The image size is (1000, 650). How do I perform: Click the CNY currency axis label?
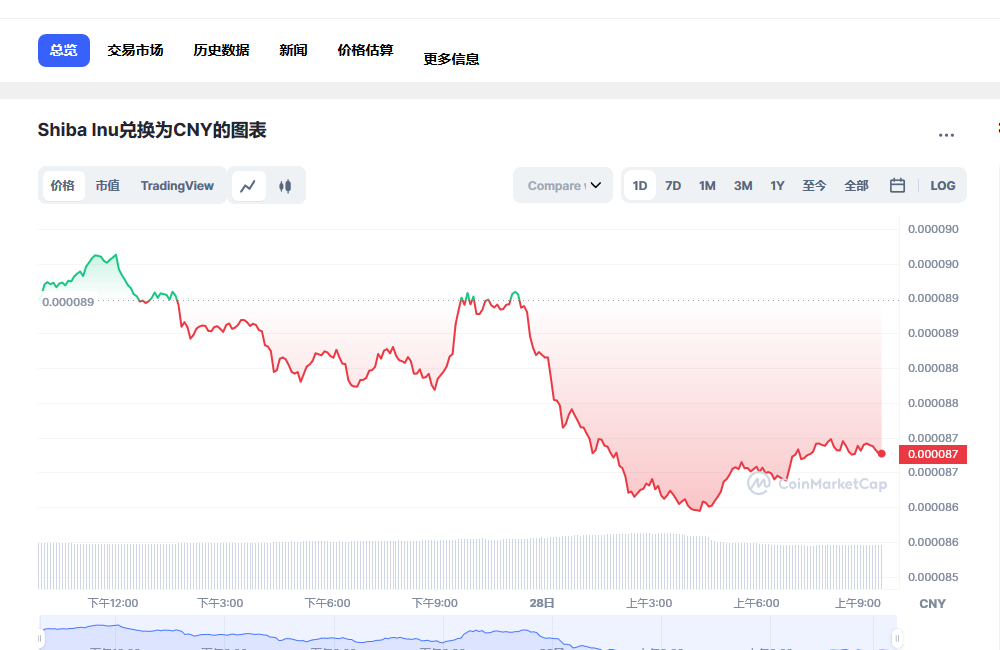pyautogui.click(x=932, y=603)
